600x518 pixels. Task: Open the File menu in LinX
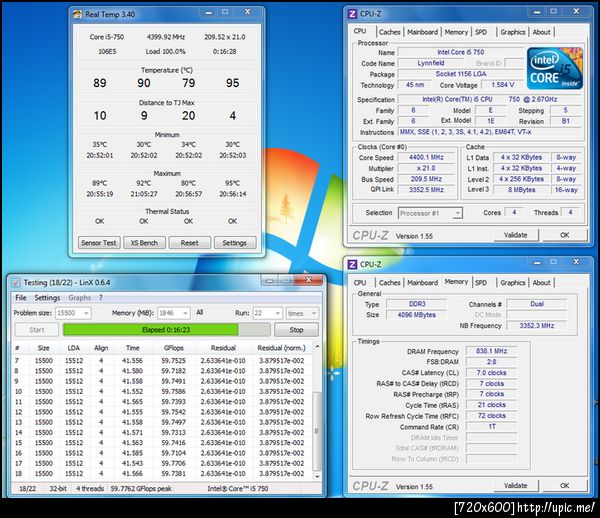pos(21,298)
